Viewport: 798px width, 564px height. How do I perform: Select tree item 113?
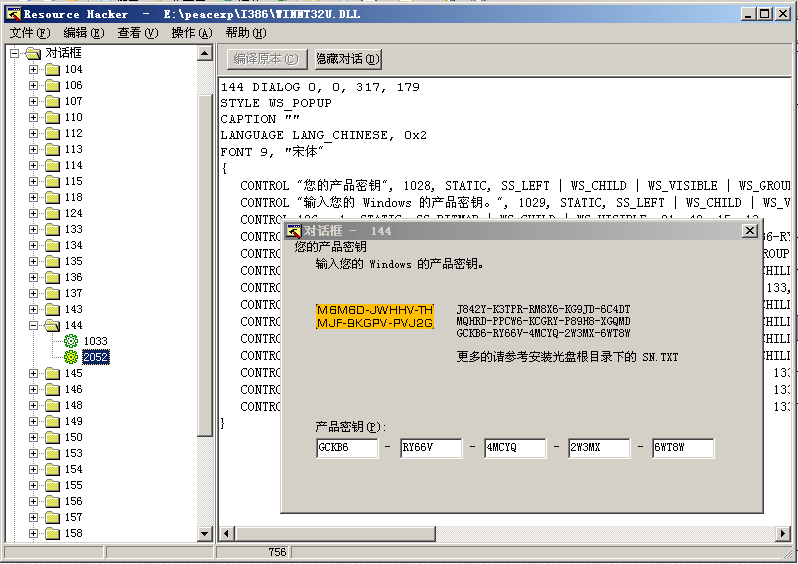pyautogui.click(x=73, y=150)
